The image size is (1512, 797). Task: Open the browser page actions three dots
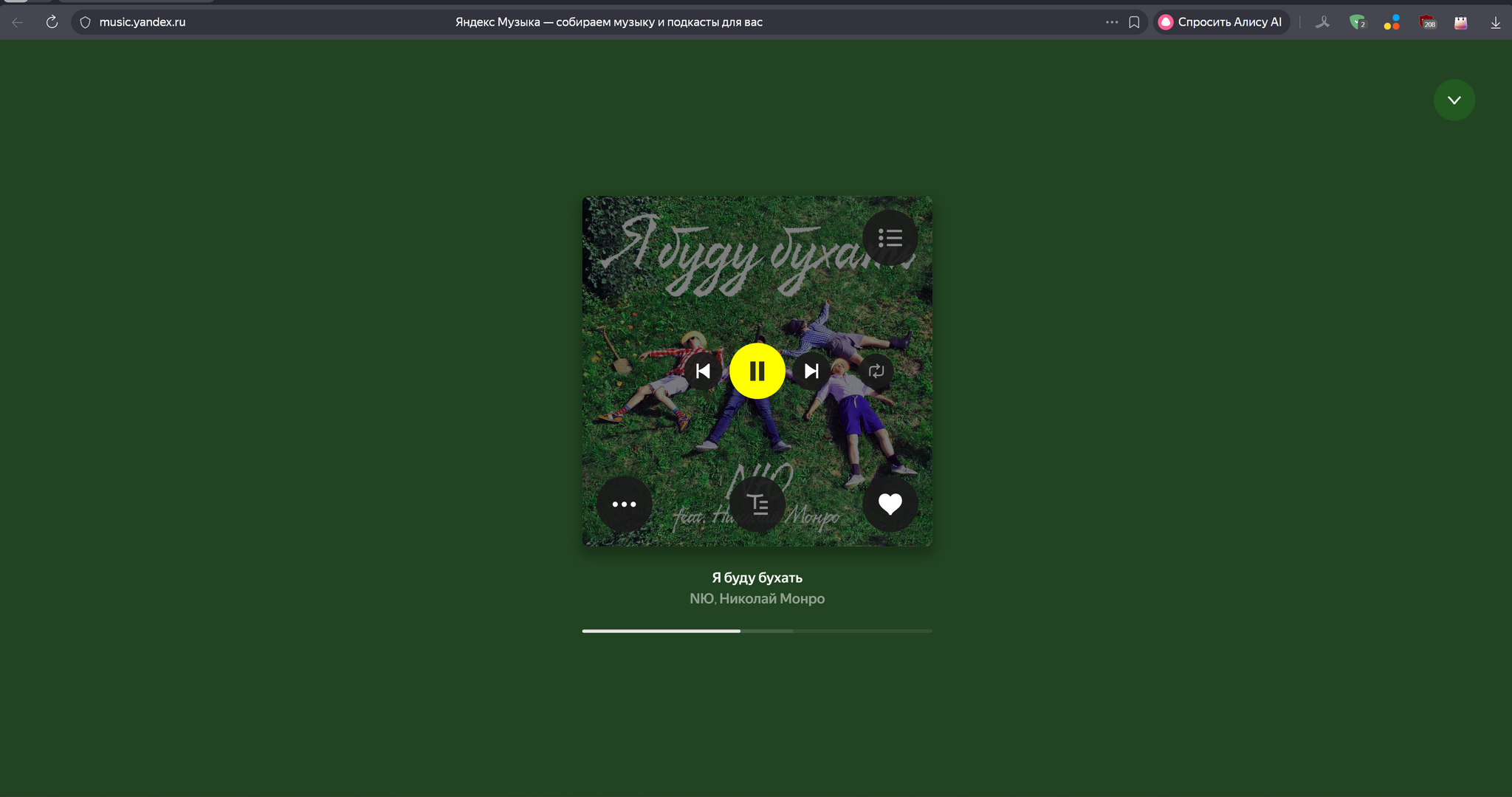tap(1112, 22)
